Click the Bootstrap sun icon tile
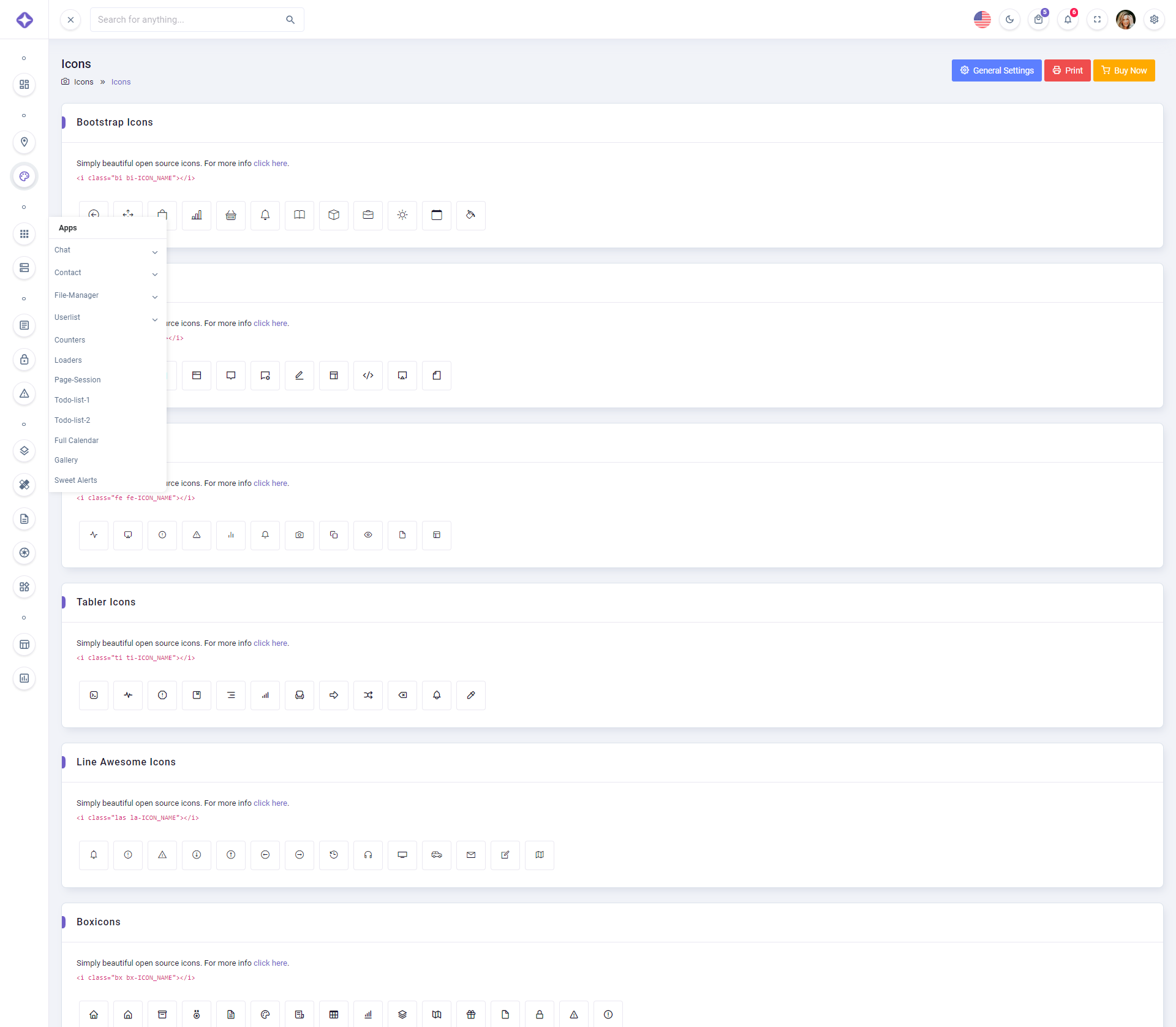 [402, 215]
